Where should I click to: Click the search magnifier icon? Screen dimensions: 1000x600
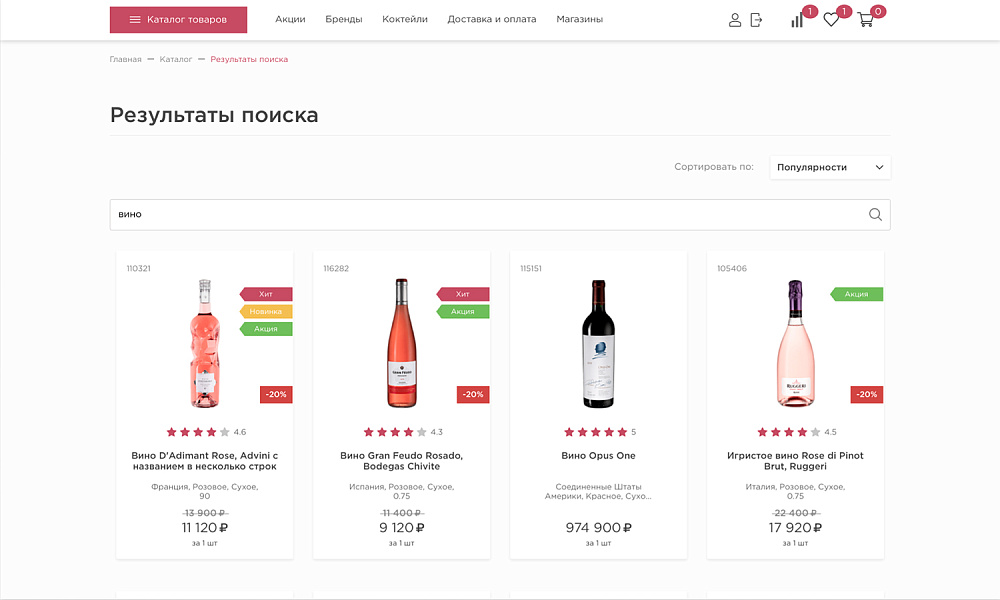point(874,214)
